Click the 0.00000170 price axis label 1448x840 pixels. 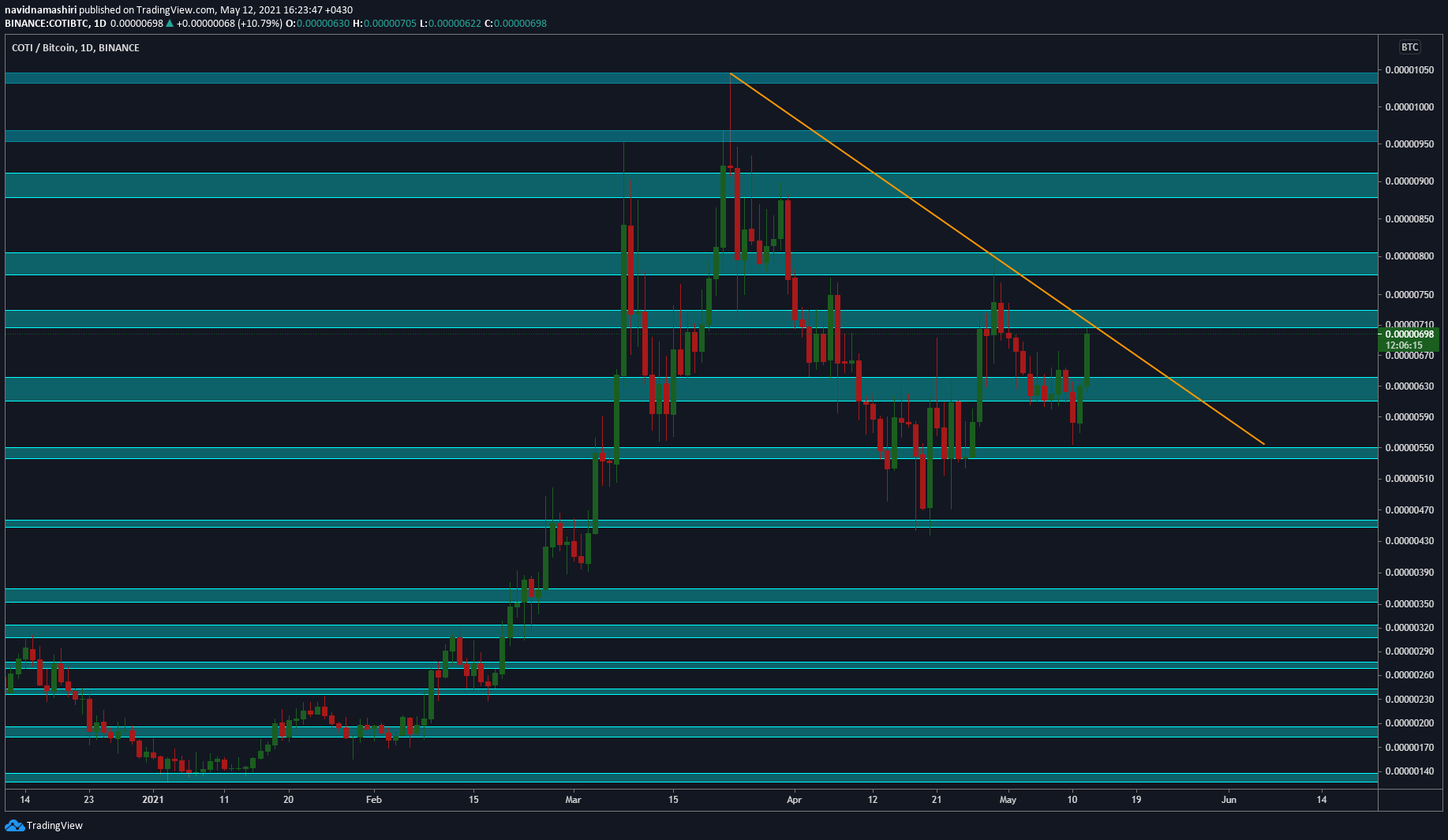1409,748
